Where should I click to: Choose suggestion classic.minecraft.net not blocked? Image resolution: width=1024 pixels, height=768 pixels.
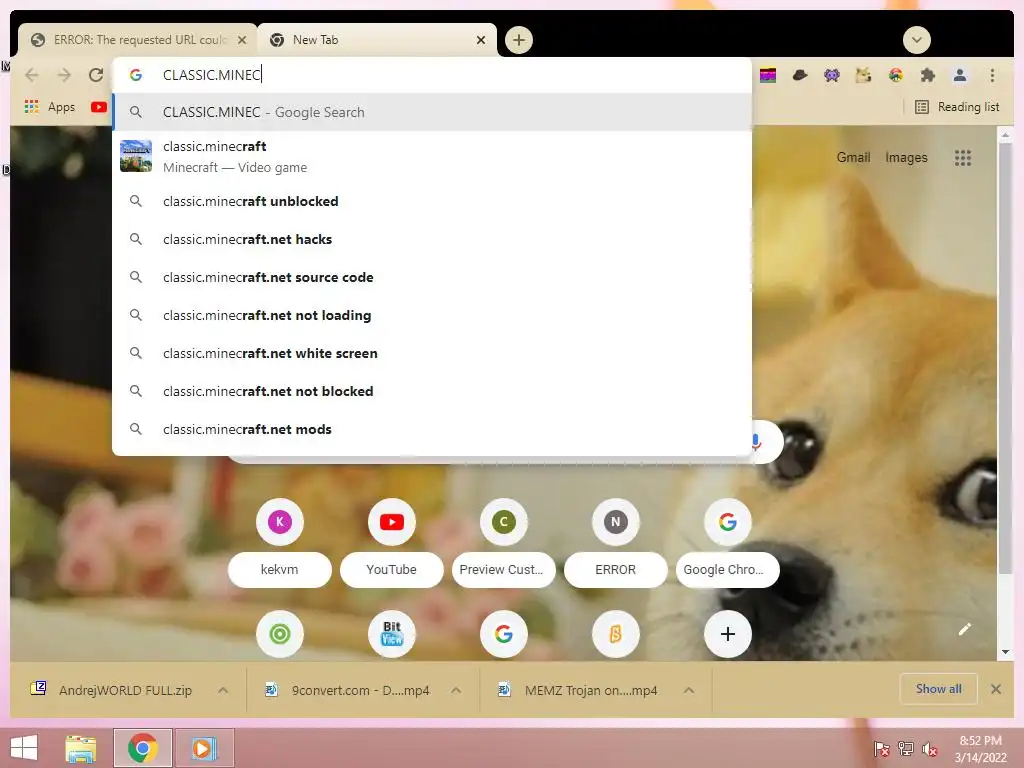click(x=432, y=391)
